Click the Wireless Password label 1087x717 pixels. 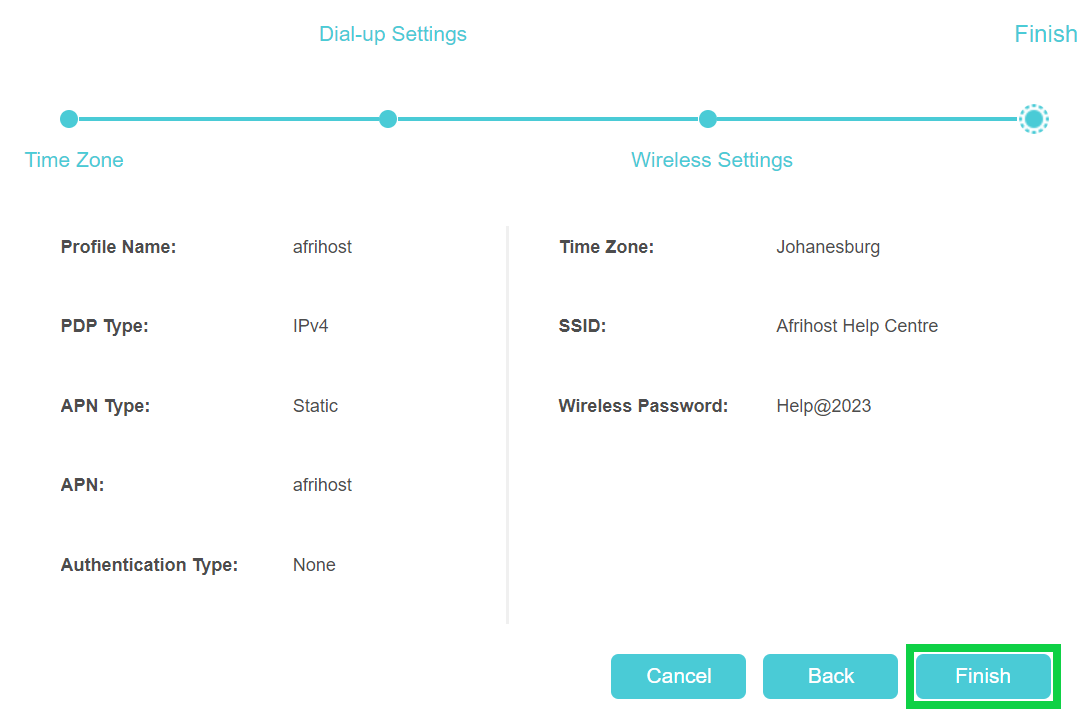(643, 406)
